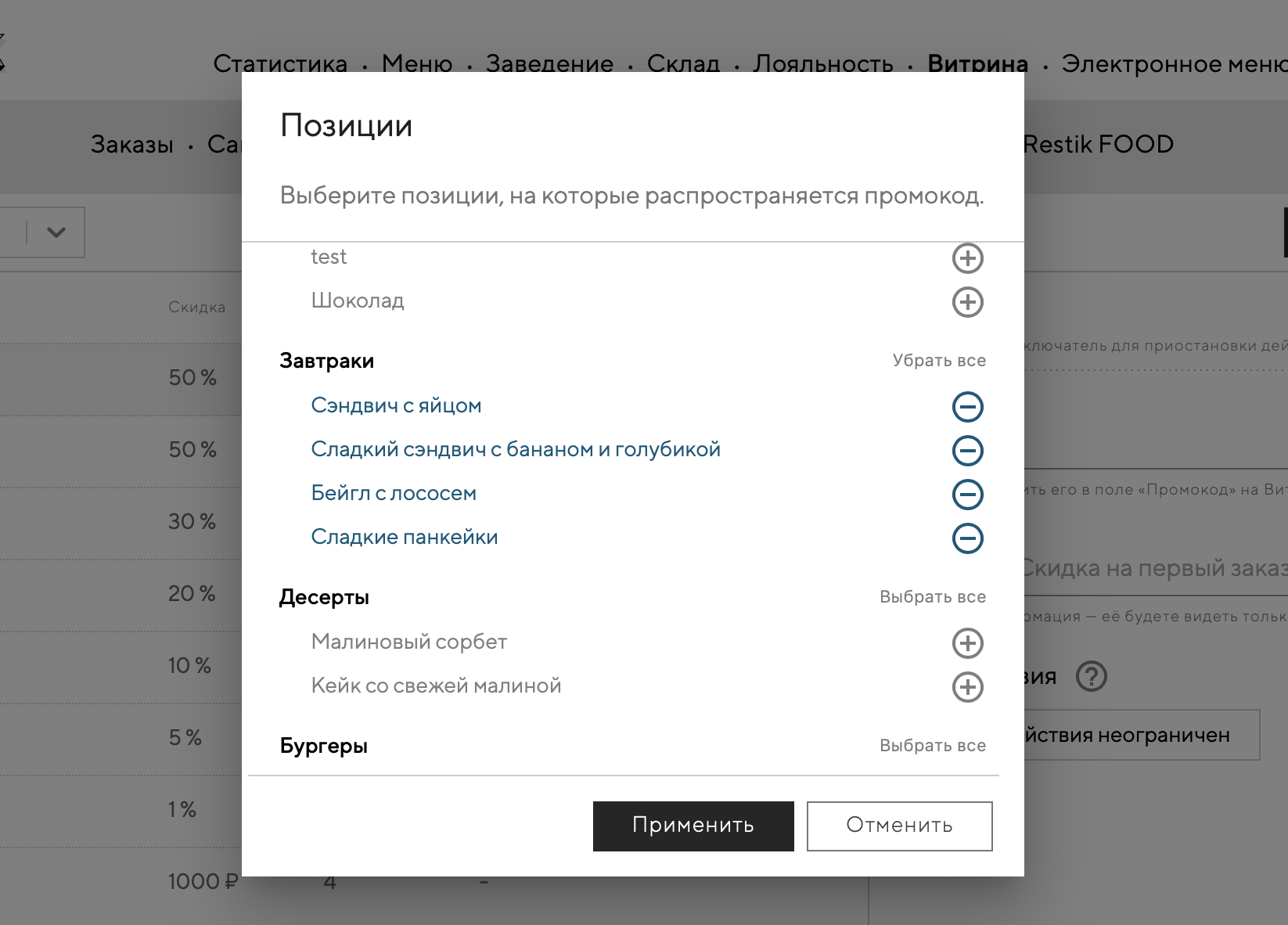Add Шоколад using its plus icon
Image resolution: width=1288 pixels, height=925 pixels.
[x=967, y=302]
